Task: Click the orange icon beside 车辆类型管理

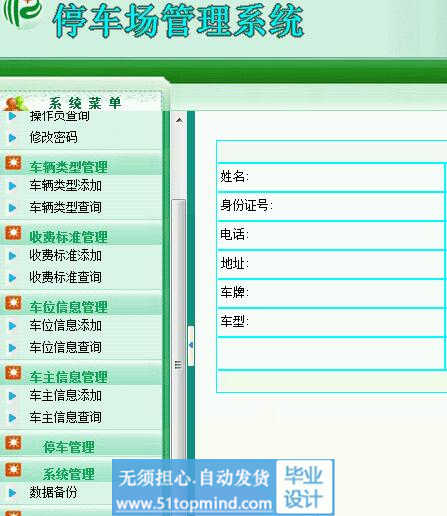Action: pyautogui.click(x=13, y=163)
